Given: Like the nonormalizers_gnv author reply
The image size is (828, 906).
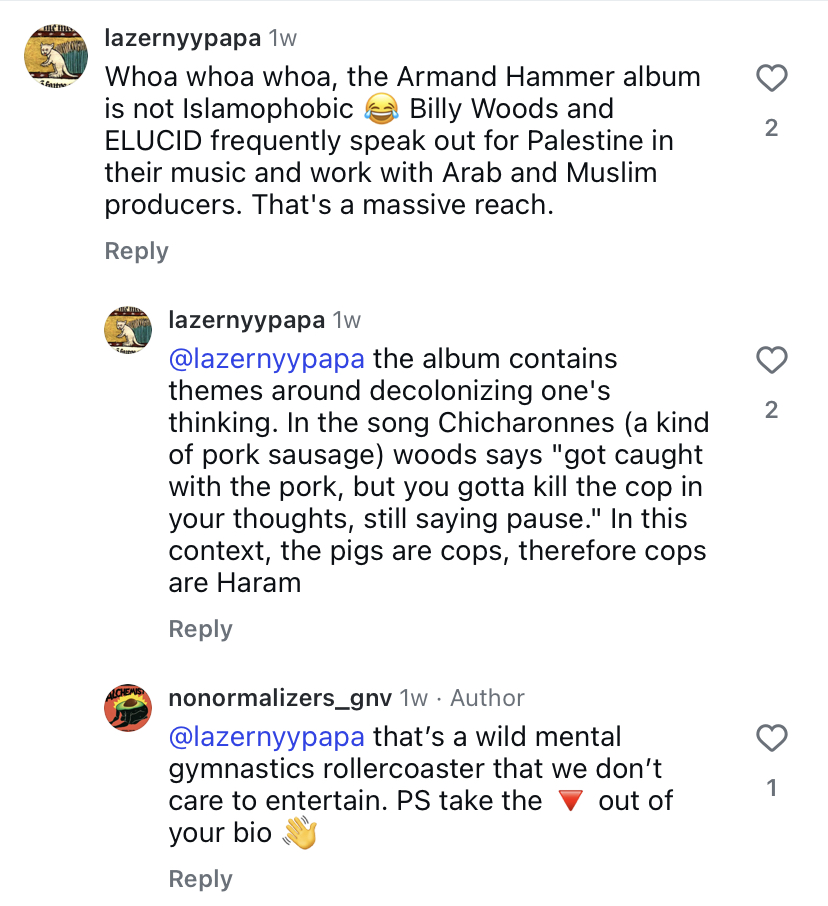Looking at the screenshot, I should coord(771,739).
